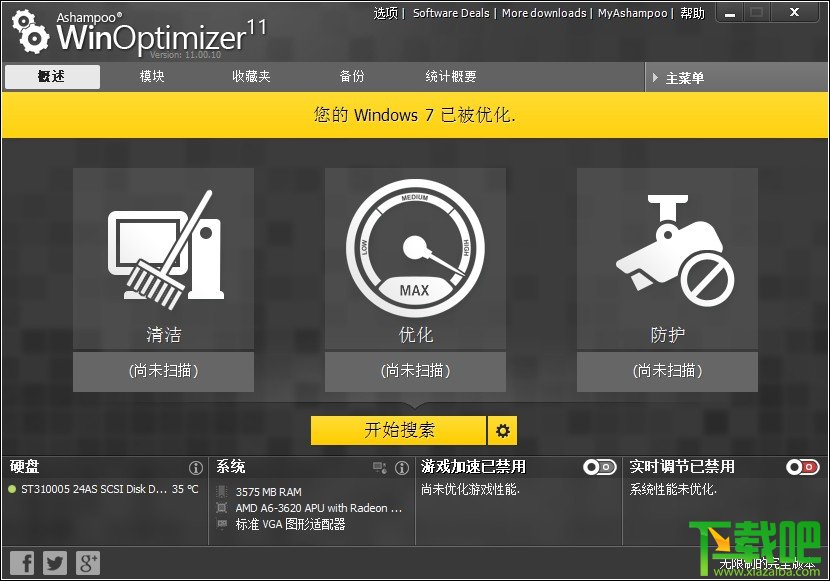Click (尚未扫描) status under 防护
This screenshot has width=830, height=581.
[667, 371]
